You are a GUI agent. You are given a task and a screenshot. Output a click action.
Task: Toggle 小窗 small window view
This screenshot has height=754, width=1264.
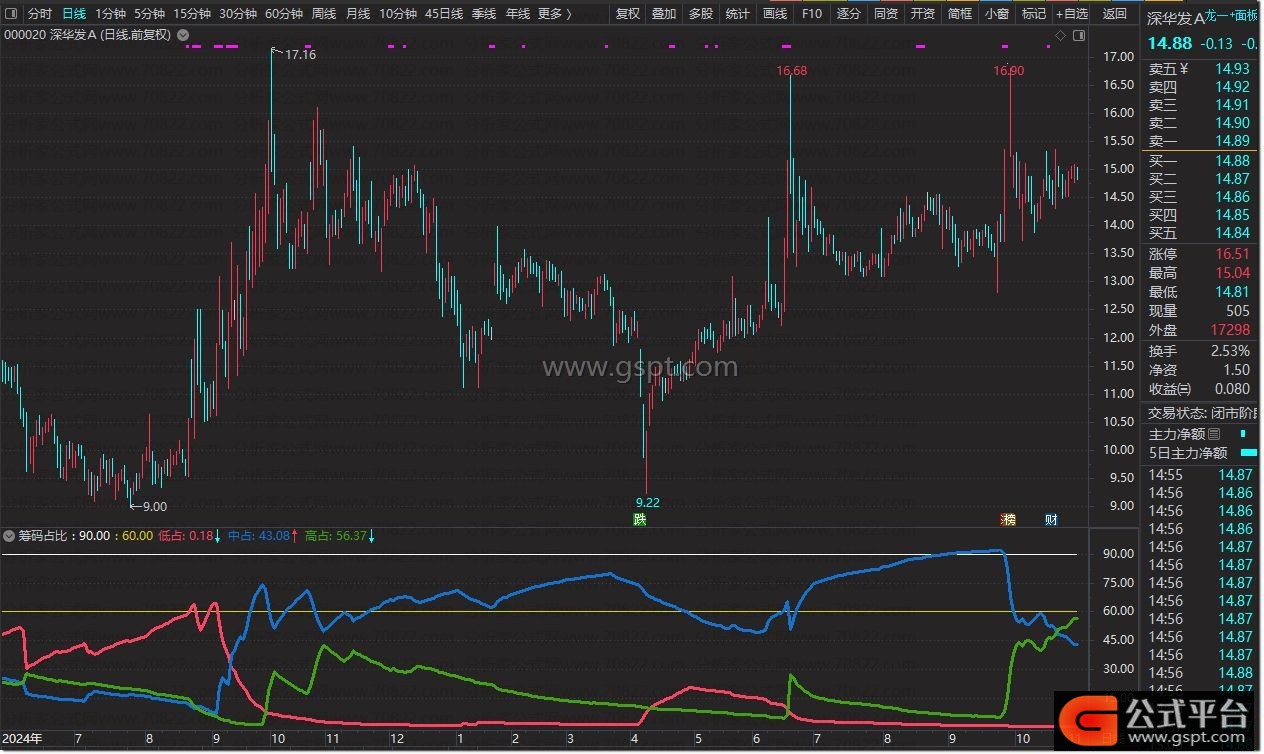coord(996,14)
